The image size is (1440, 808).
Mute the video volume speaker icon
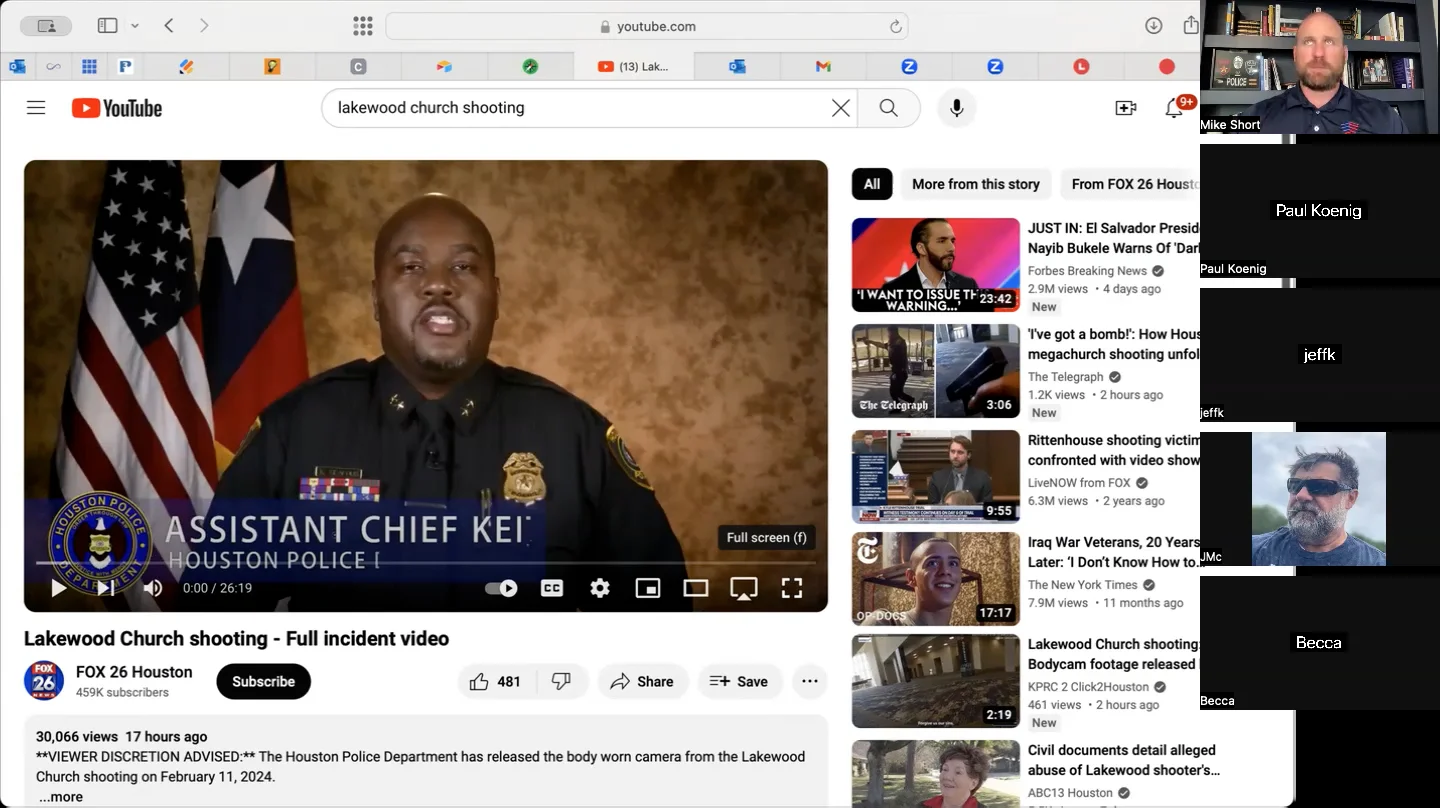[x=153, y=588]
